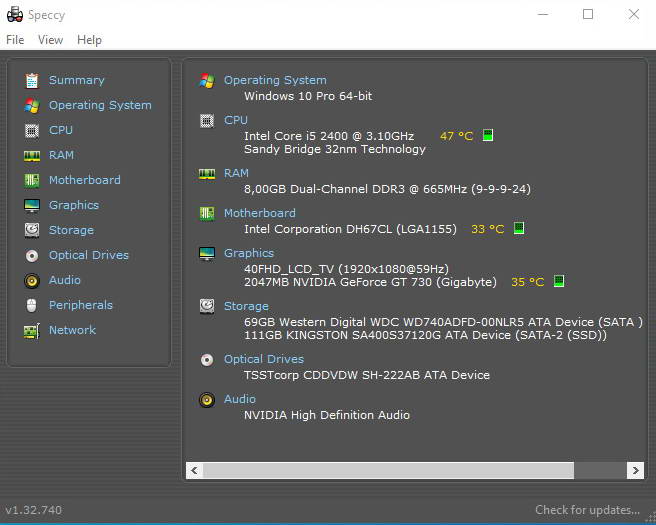Click the Optical Drives disc icon in sidebar
The height and width of the screenshot is (525, 656).
(32, 256)
